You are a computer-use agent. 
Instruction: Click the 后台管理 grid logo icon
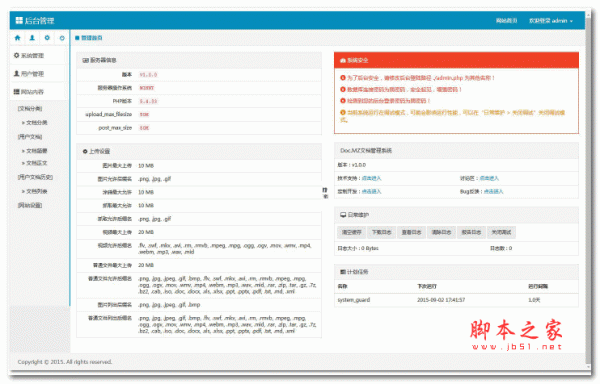(19, 21)
